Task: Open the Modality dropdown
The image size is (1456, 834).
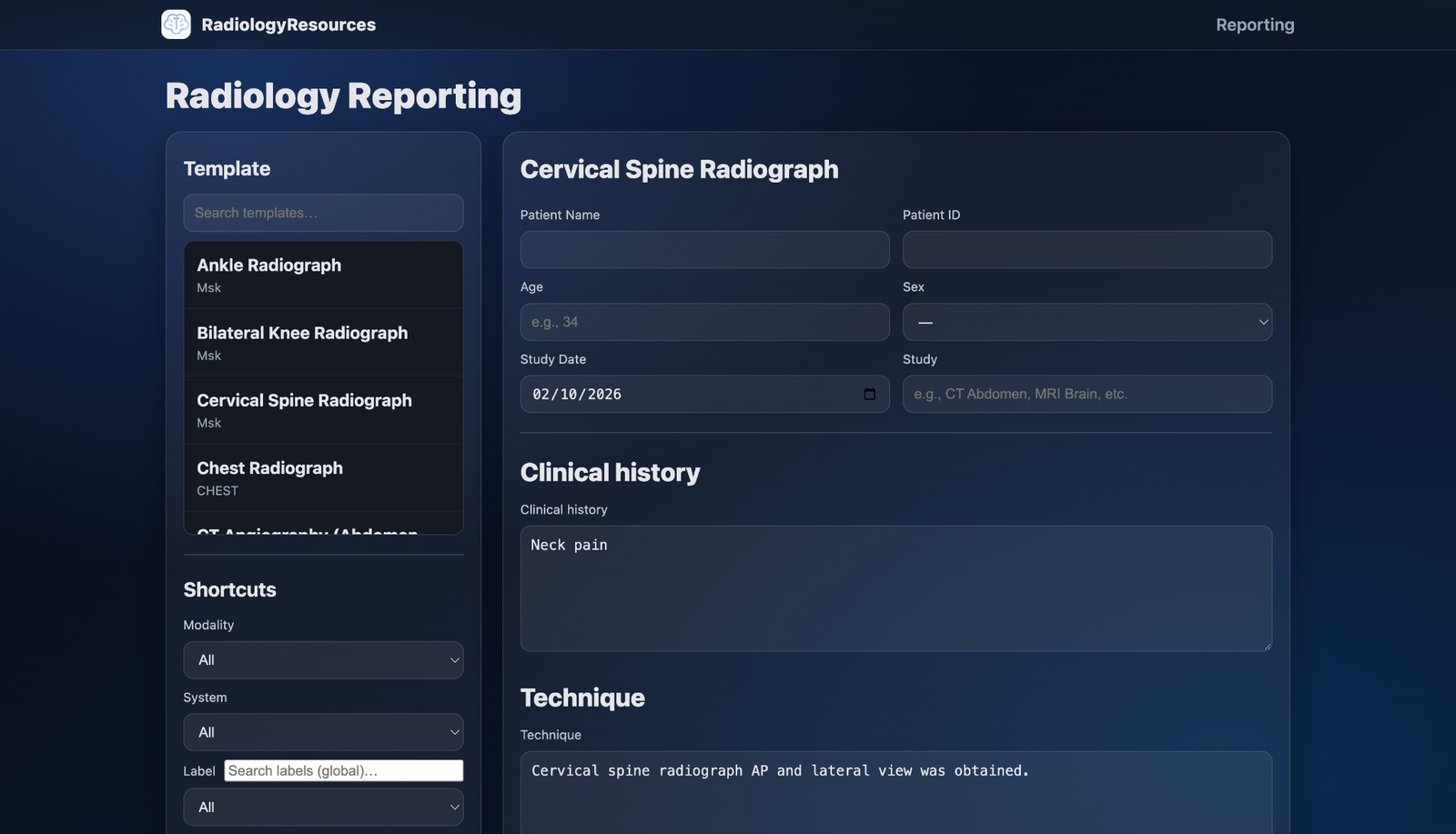Action: point(323,660)
